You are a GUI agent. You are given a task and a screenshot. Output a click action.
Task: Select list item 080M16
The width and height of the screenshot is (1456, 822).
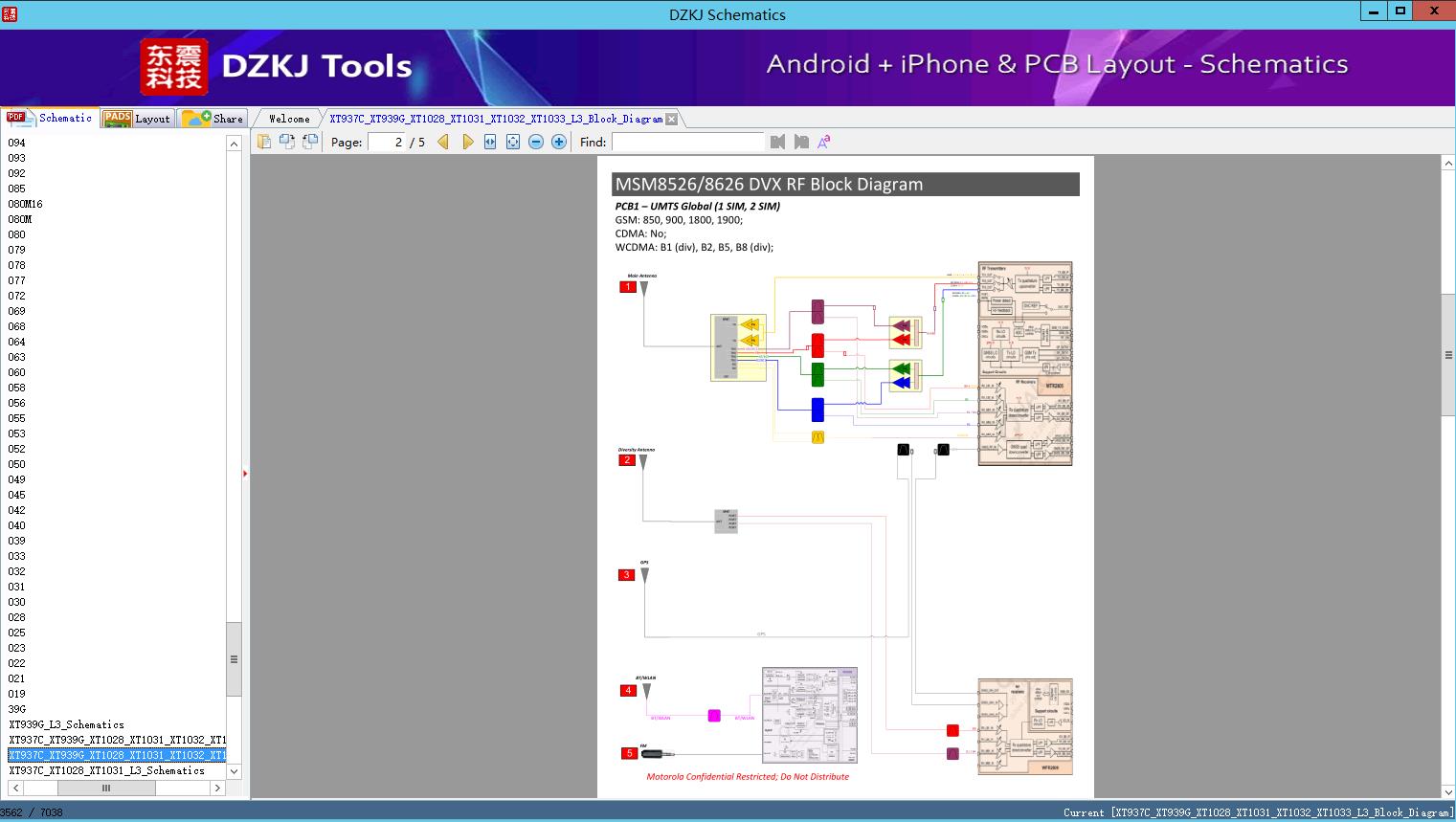tap(26, 204)
